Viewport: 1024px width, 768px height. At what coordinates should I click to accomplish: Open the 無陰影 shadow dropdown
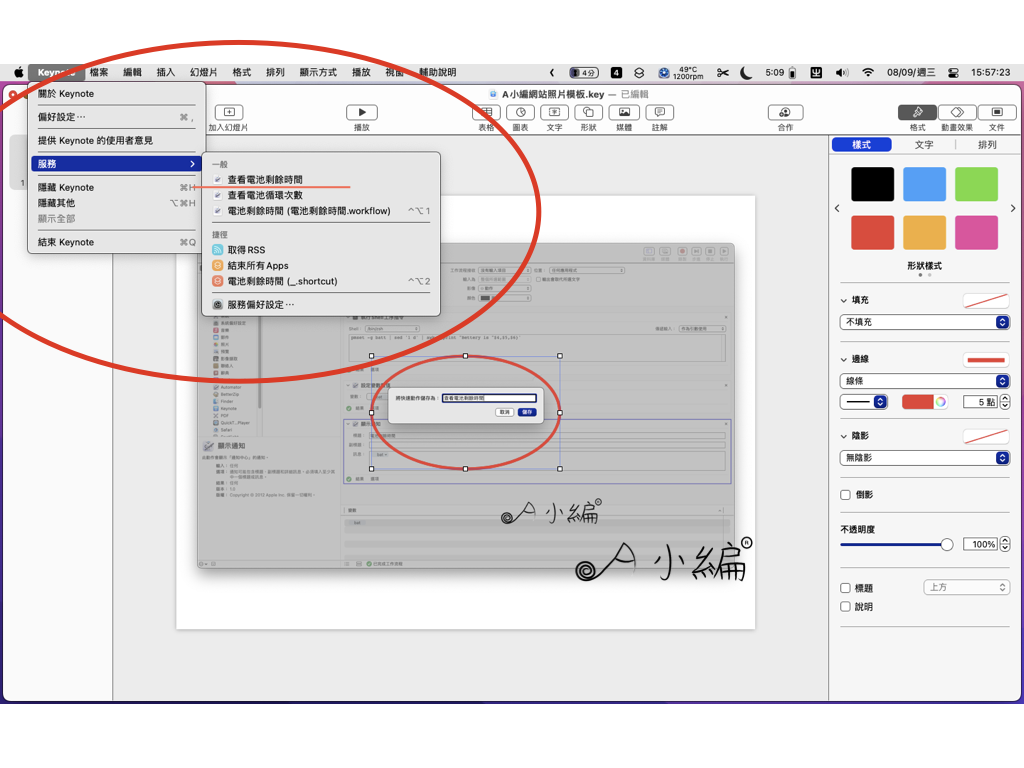(x=924, y=458)
